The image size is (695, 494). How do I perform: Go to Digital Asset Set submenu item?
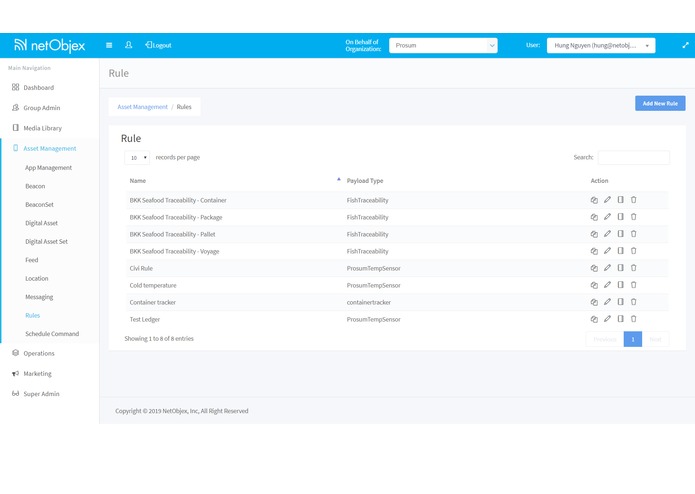coord(47,242)
